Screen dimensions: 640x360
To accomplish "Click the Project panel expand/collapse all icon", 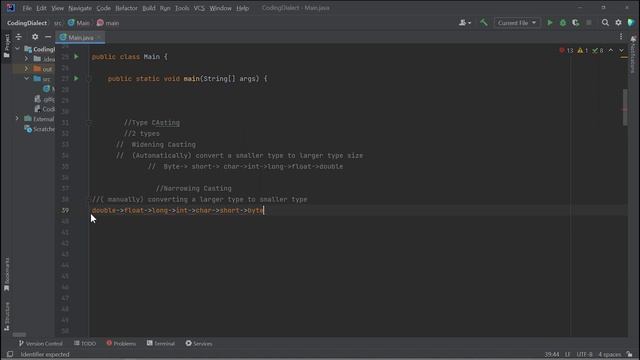I will click(x=19, y=37).
